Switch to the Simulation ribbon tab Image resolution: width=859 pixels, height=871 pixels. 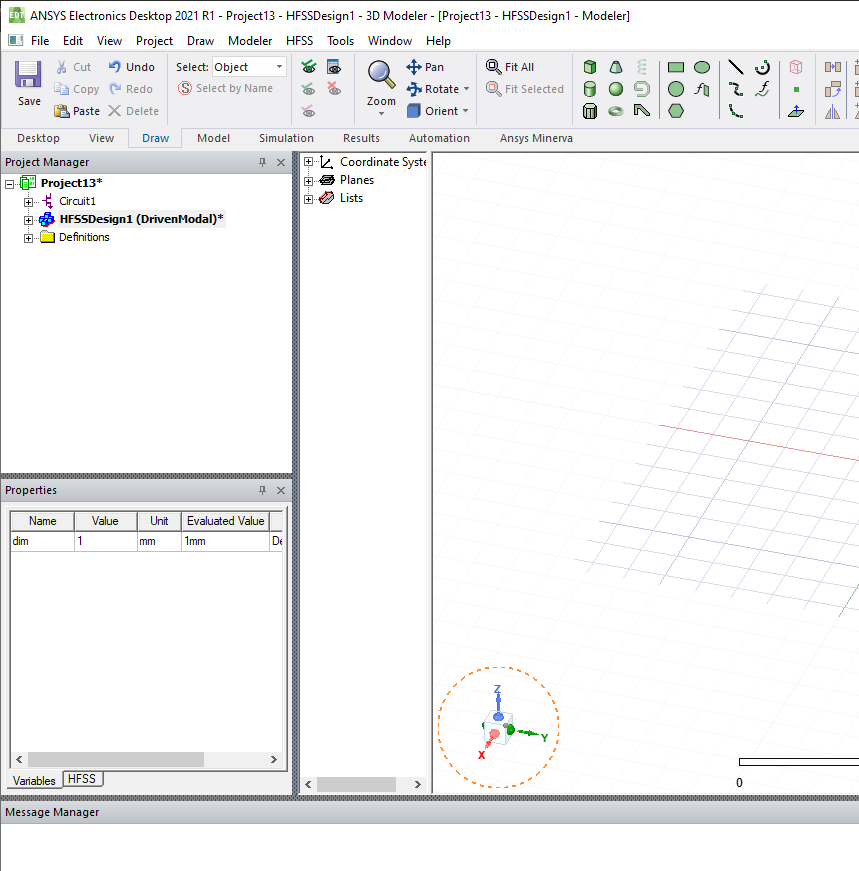(x=286, y=138)
